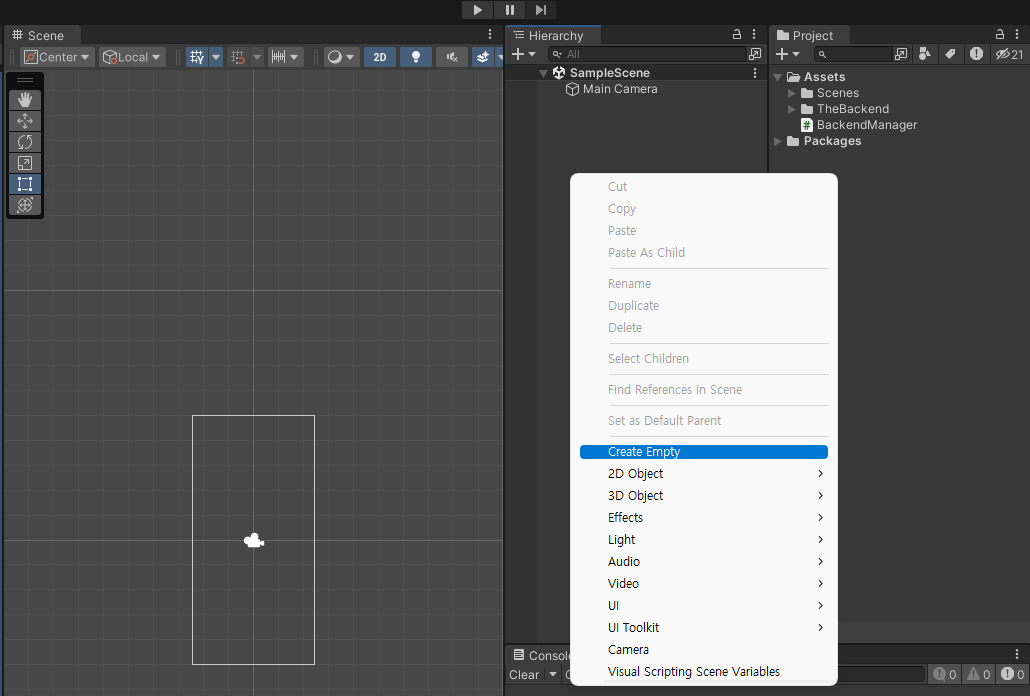1030x696 pixels.
Task: Choose Camera from the context menu
Action: point(704,649)
